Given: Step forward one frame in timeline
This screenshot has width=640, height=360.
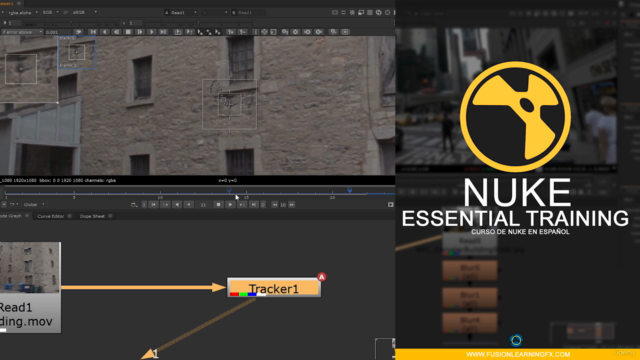Looking at the screenshot, I should 242,204.
